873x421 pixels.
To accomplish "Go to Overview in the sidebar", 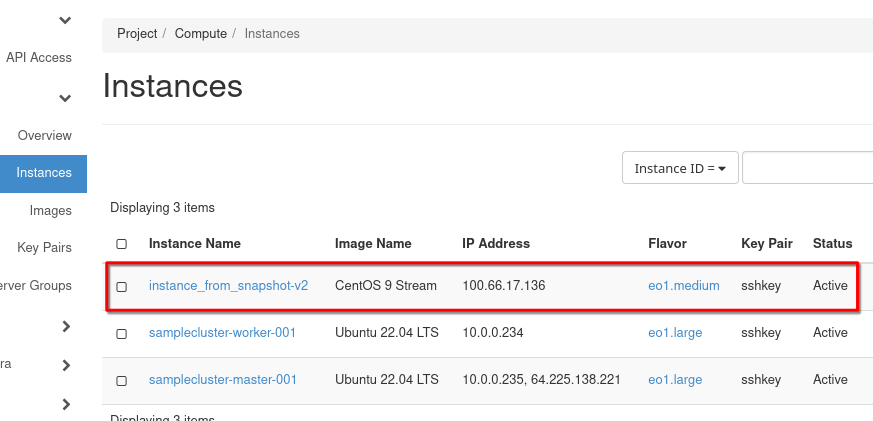I will coord(45,136).
